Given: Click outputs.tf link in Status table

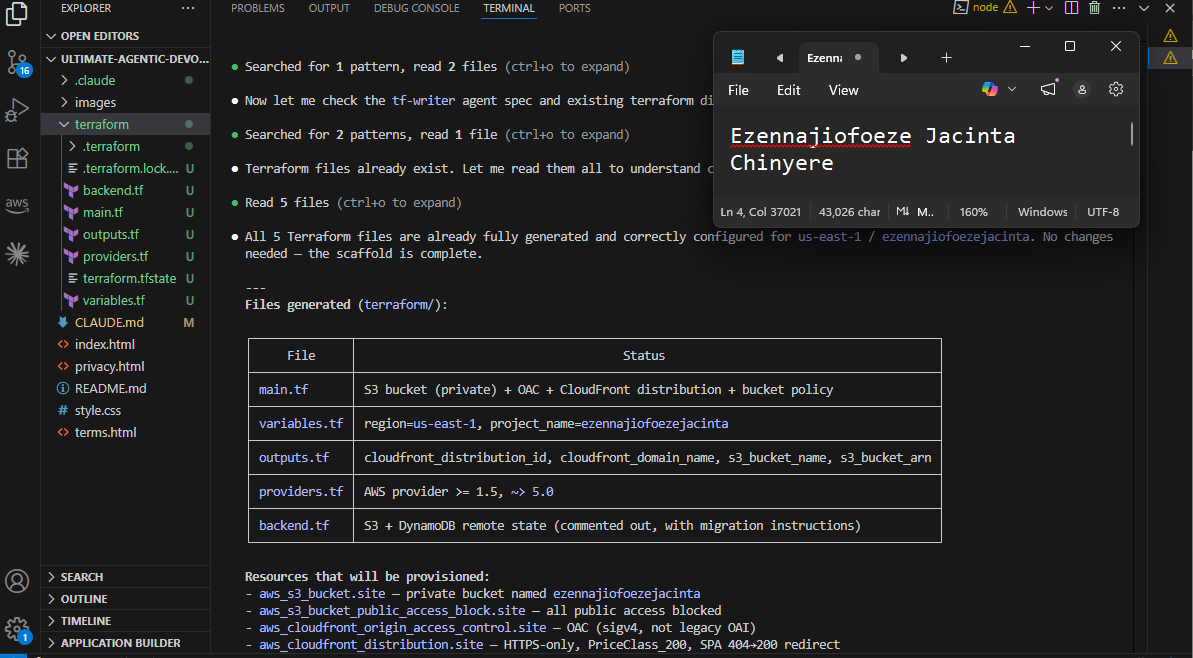Looking at the screenshot, I should pos(294,457).
